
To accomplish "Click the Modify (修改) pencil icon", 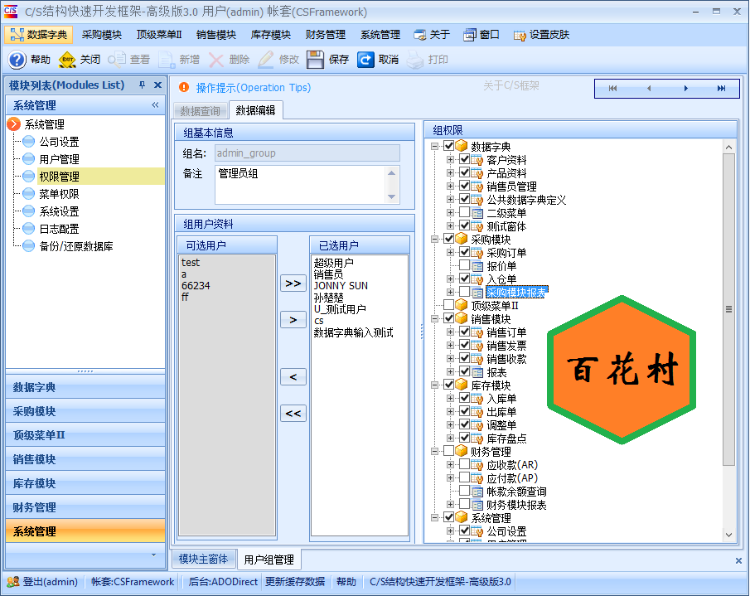I will (x=266, y=60).
